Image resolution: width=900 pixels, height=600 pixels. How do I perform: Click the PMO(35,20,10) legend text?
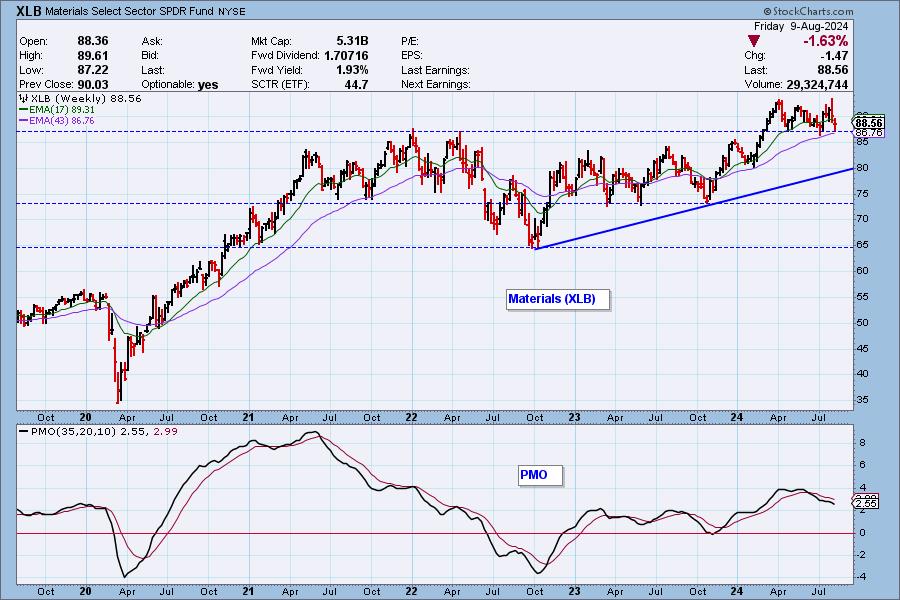click(x=73, y=431)
